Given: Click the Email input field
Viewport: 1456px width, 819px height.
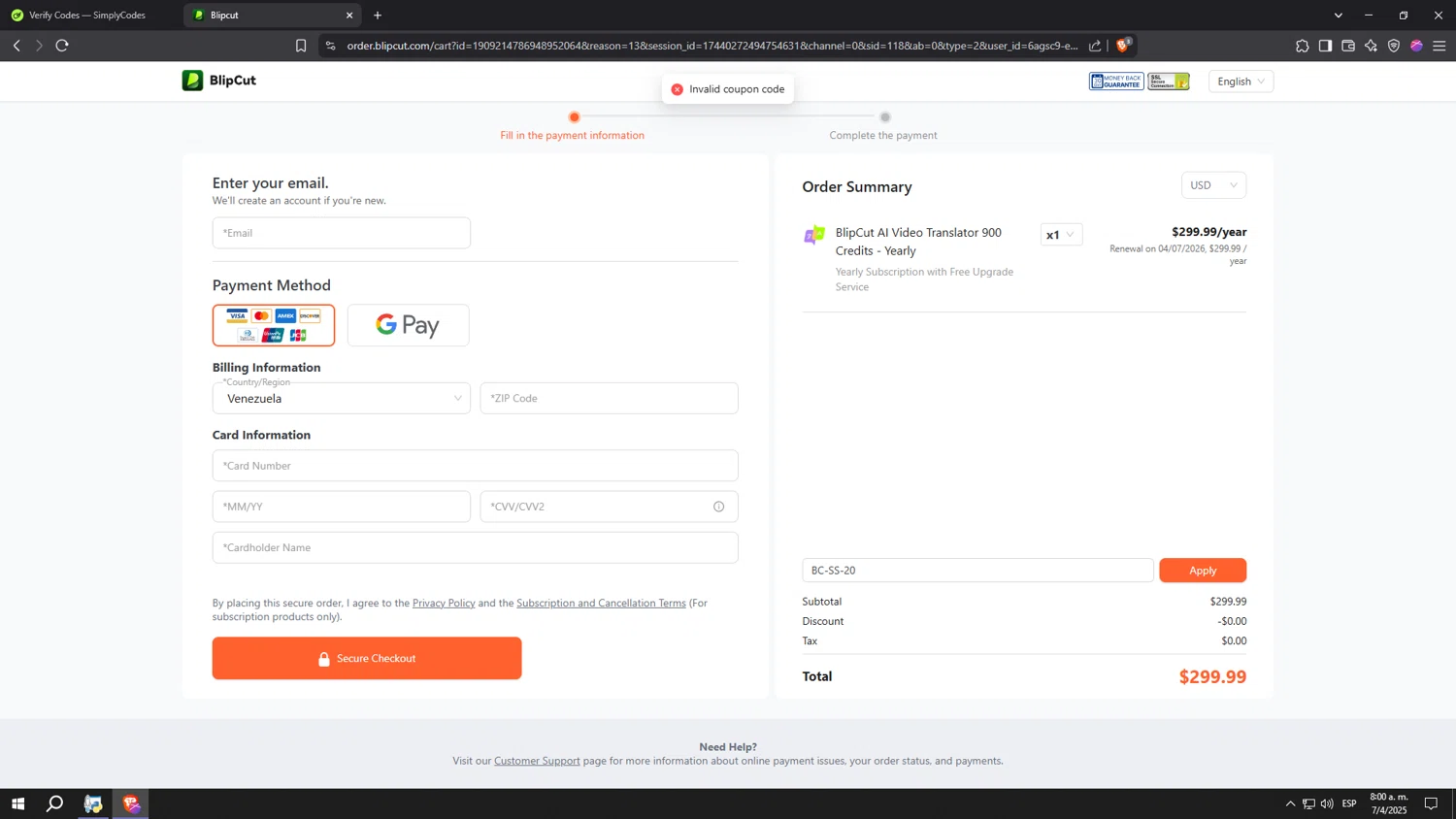Looking at the screenshot, I should tap(342, 233).
